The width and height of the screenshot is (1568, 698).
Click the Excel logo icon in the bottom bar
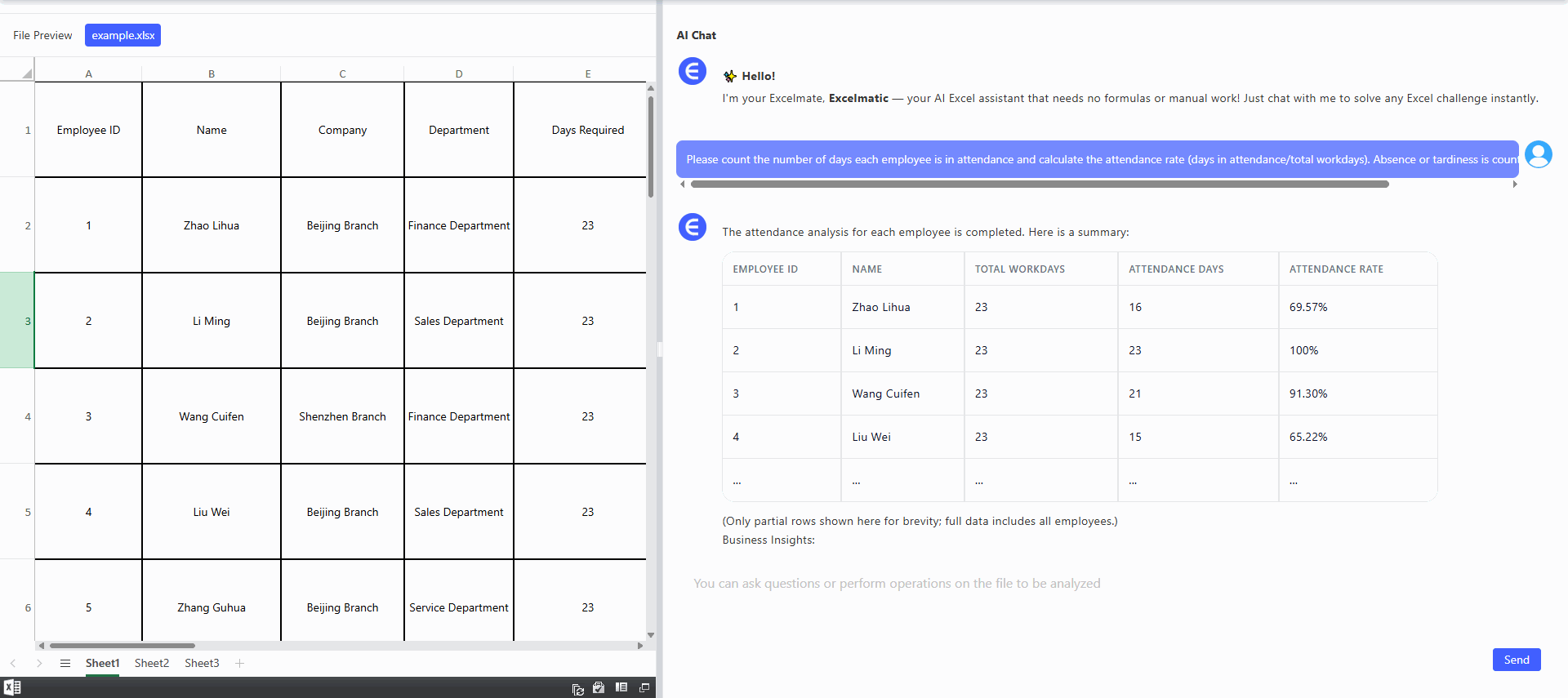point(12,687)
